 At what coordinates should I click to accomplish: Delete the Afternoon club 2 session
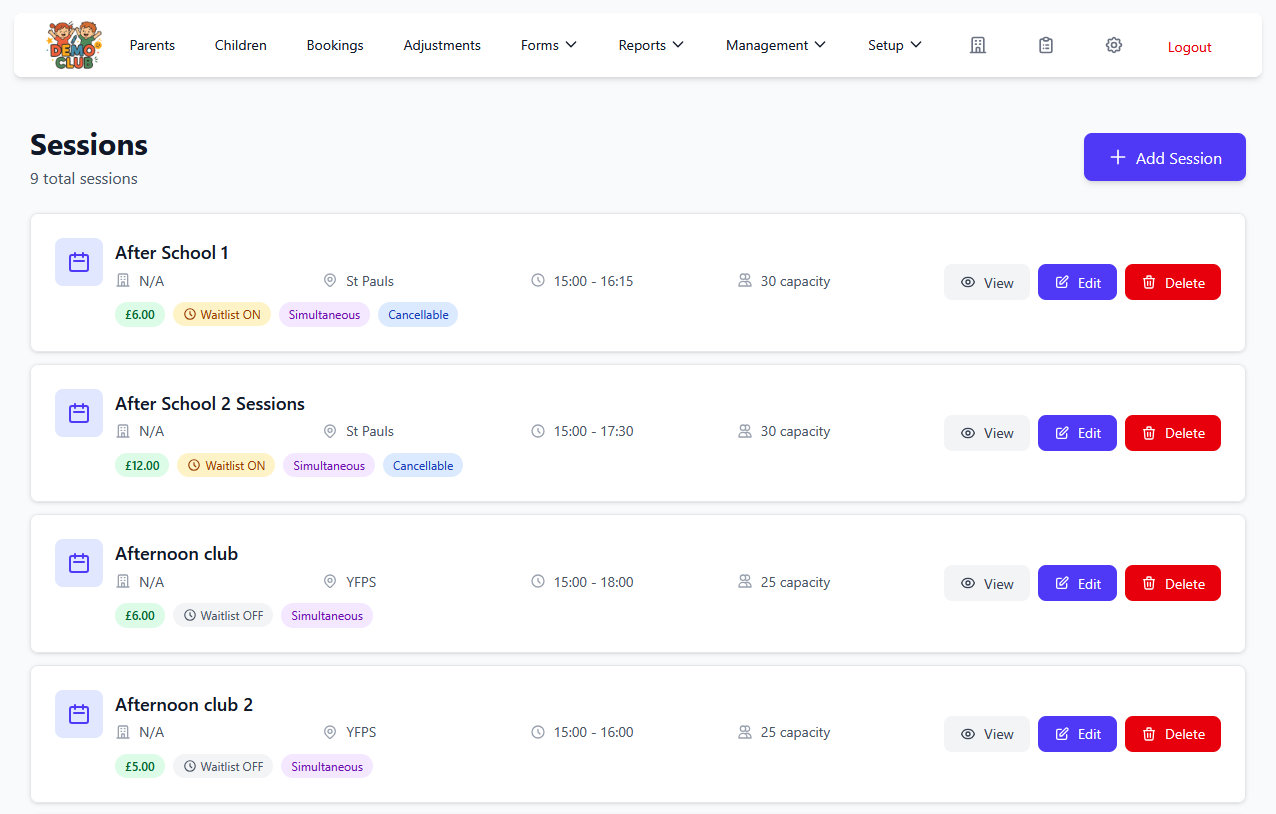pyautogui.click(x=1172, y=734)
